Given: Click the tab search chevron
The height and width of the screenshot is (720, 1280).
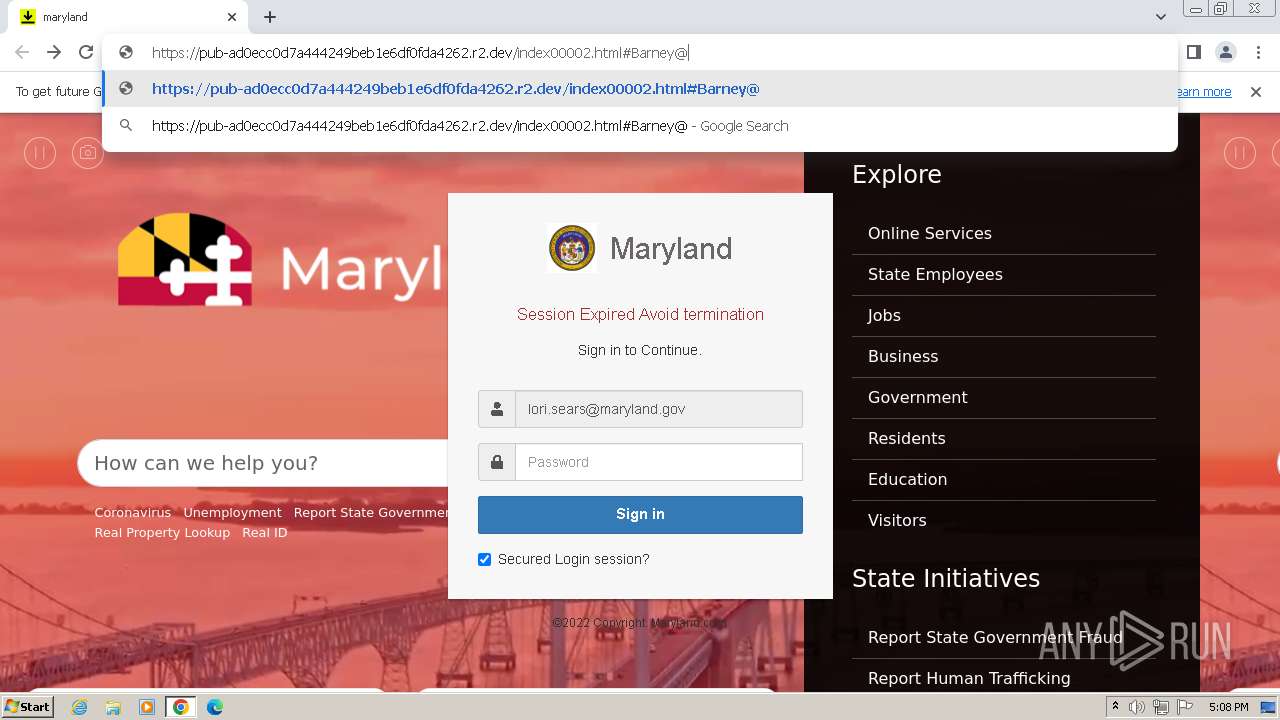Looking at the screenshot, I should [x=1160, y=17].
